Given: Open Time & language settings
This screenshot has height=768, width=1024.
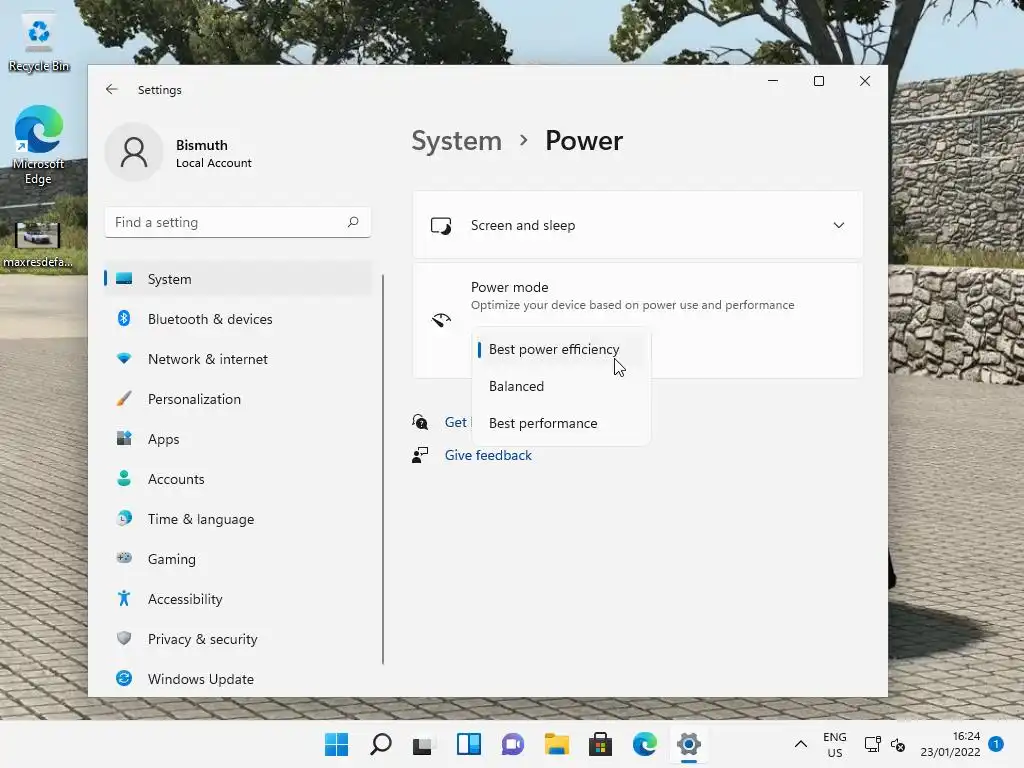Looking at the screenshot, I should (238, 519).
